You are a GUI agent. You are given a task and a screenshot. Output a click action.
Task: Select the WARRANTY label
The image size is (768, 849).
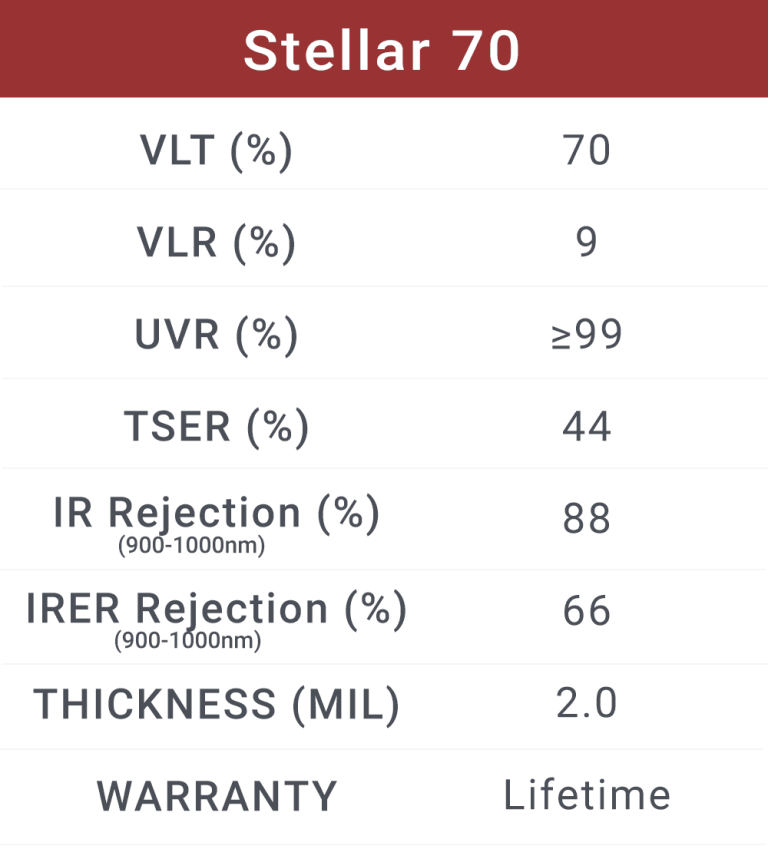(x=216, y=796)
